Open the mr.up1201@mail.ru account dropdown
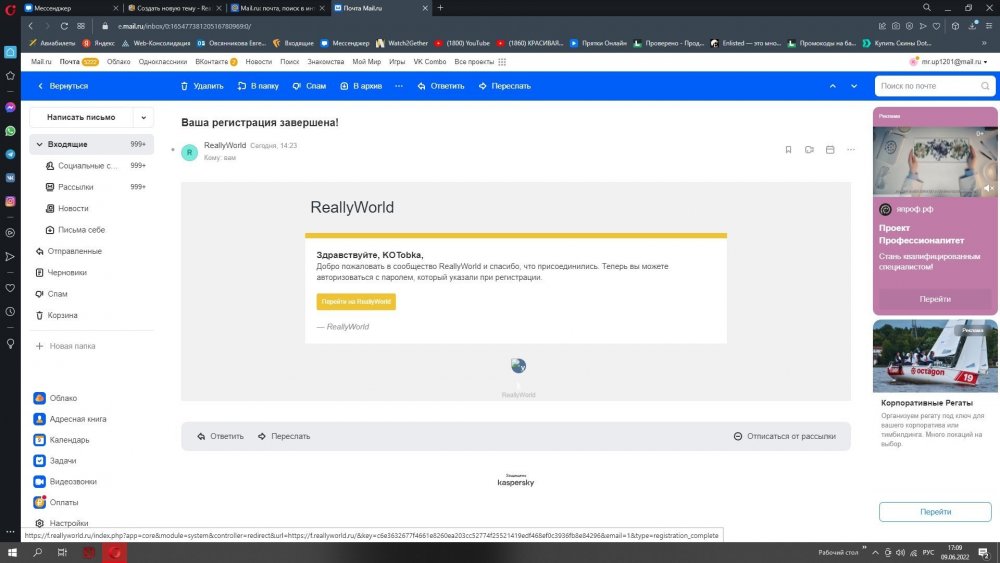Screen dimensions: 1000x563 coord(949,62)
